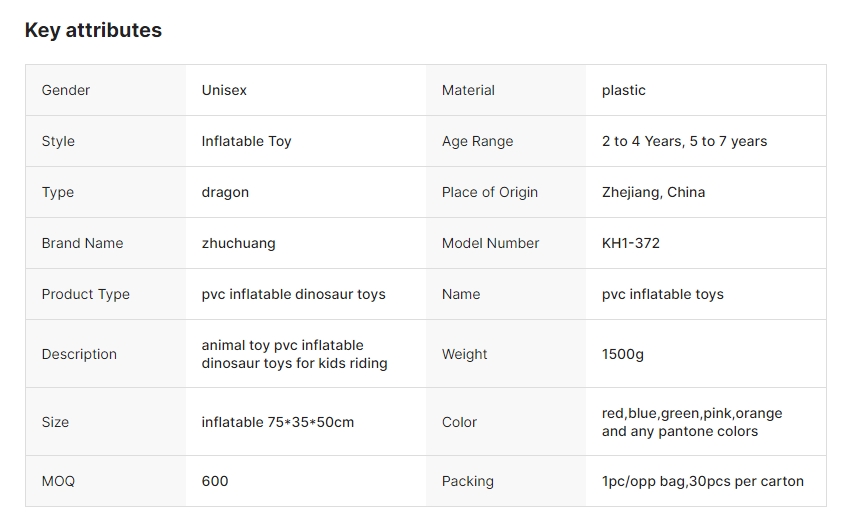
Task: Select the Place of Origin label
Action: (490, 192)
